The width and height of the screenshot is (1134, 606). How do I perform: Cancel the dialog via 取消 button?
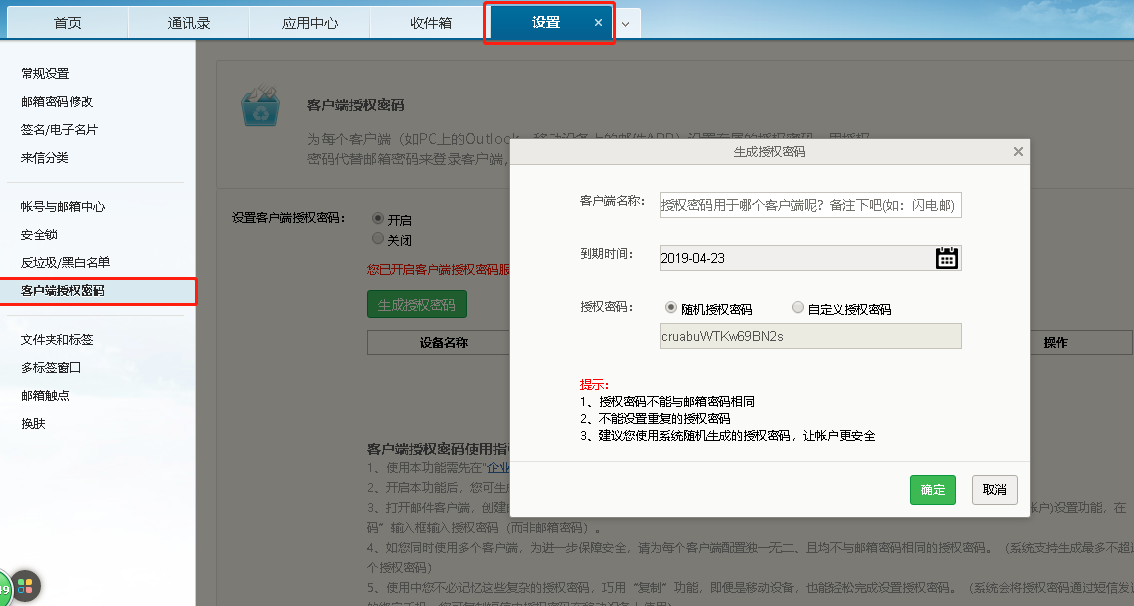click(994, 490)
